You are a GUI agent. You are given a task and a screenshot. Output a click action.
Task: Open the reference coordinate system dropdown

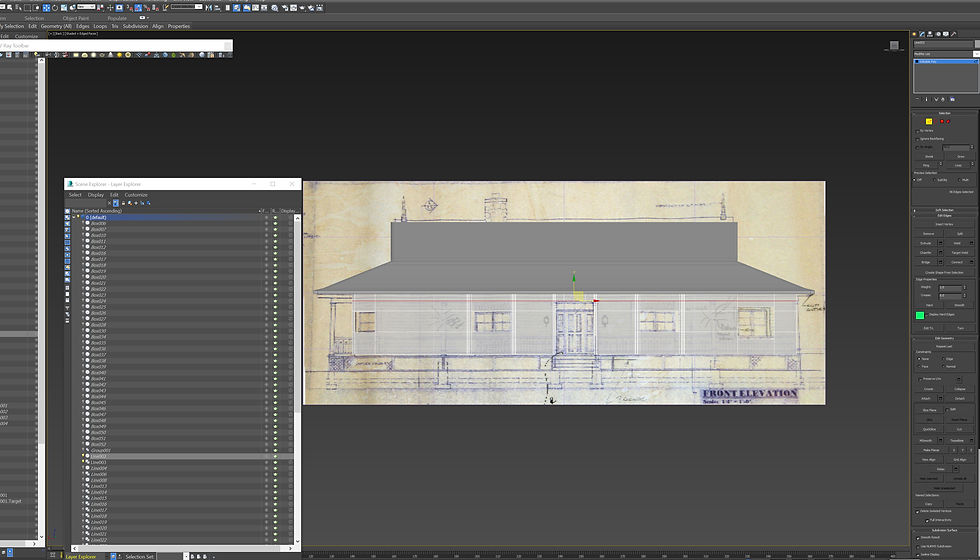click(x=86, y=7)
